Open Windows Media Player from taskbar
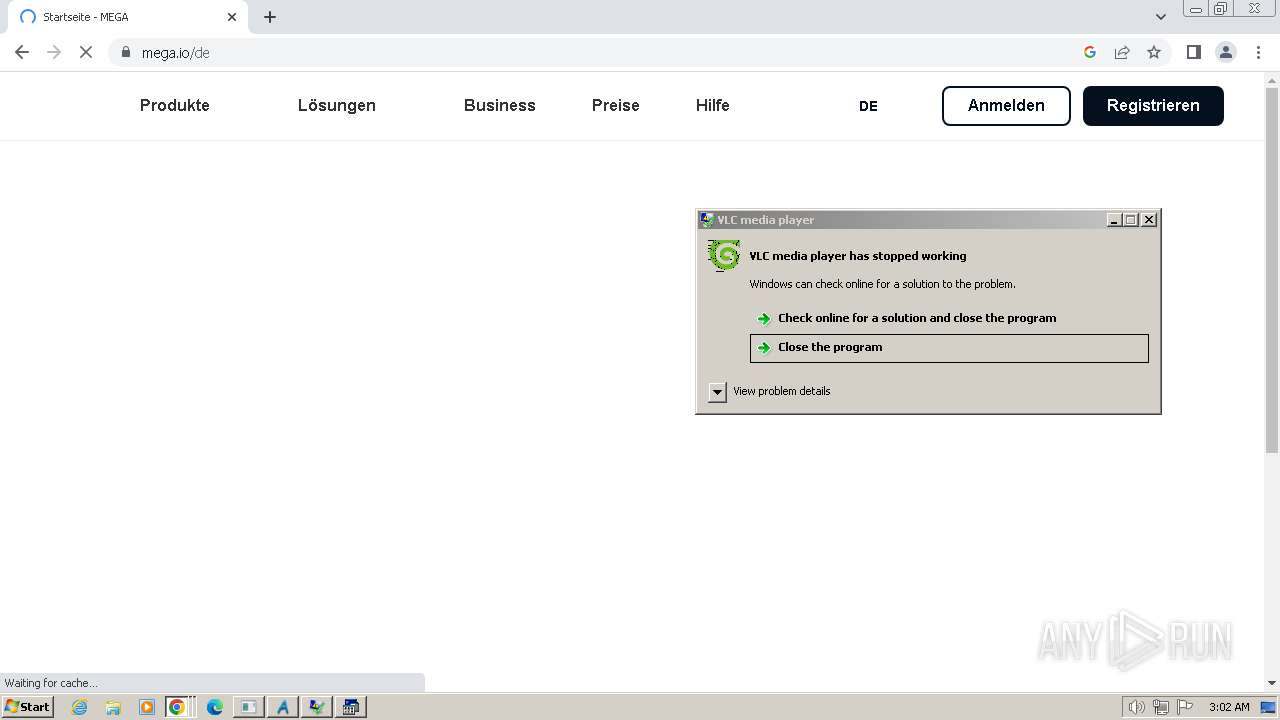Image resolution: width=1280 pixels, height=720 pixels. (147, 707)
